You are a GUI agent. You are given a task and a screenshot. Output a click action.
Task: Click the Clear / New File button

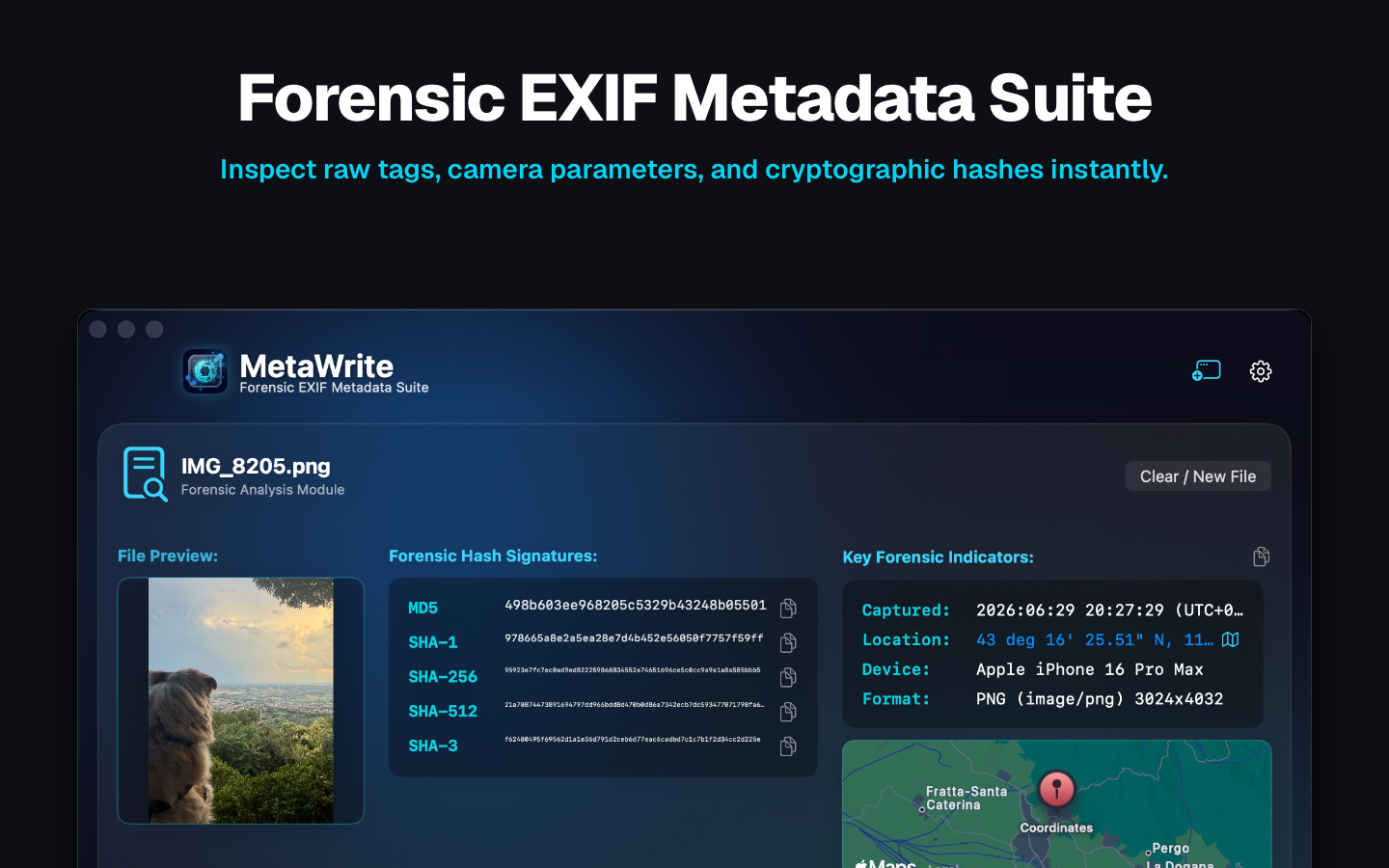click(1198, 476)
